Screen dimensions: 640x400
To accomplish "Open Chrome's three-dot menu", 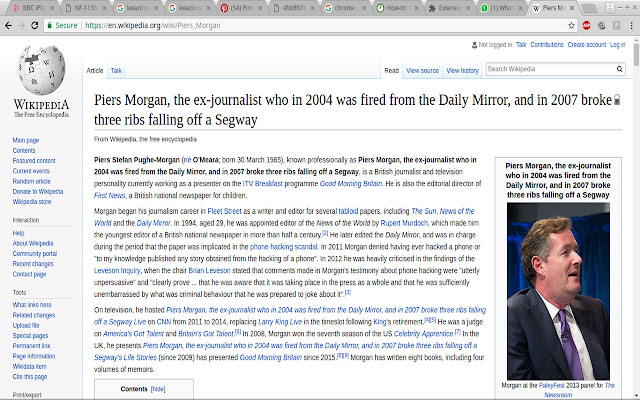I will pyautogui.click(x=631, y=25).
